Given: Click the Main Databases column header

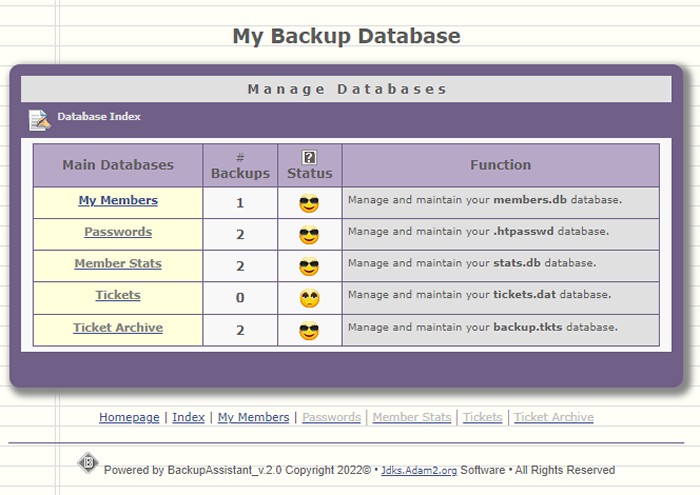Looking at the screenshot, I should 118,165.
